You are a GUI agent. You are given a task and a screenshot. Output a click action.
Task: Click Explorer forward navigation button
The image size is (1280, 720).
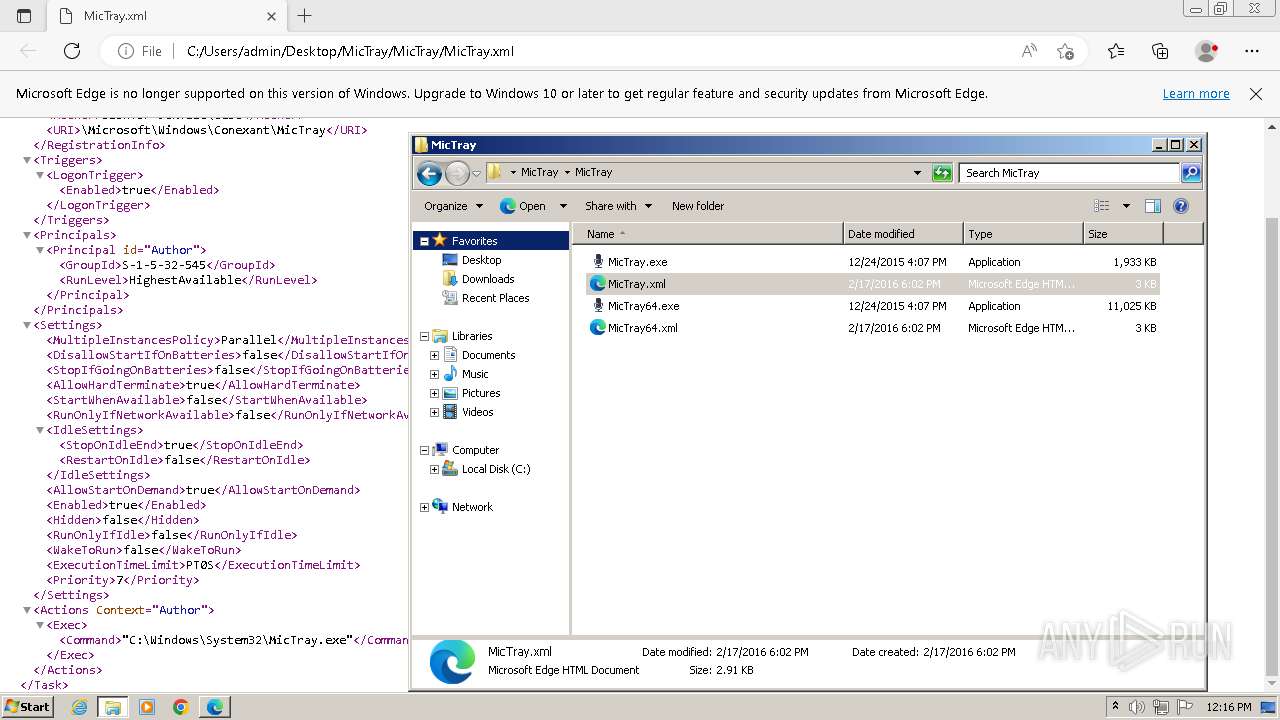tap(457, 173)
